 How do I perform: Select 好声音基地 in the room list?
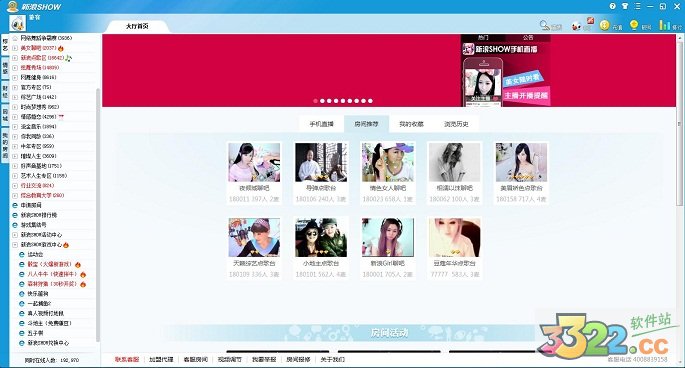pos(41,166)
